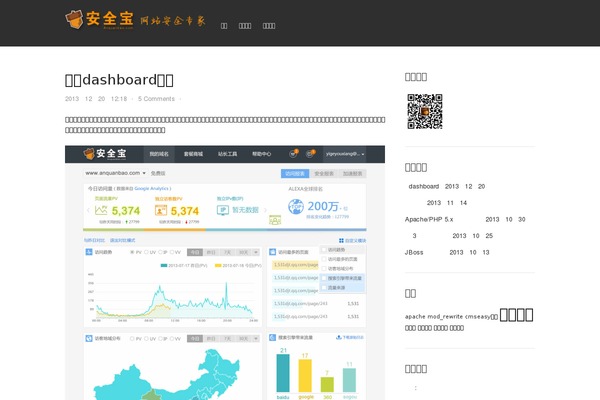600x400 pixels.
Task: Open the yigeyouxiang account dropdown
Action: tap(345, 154)
